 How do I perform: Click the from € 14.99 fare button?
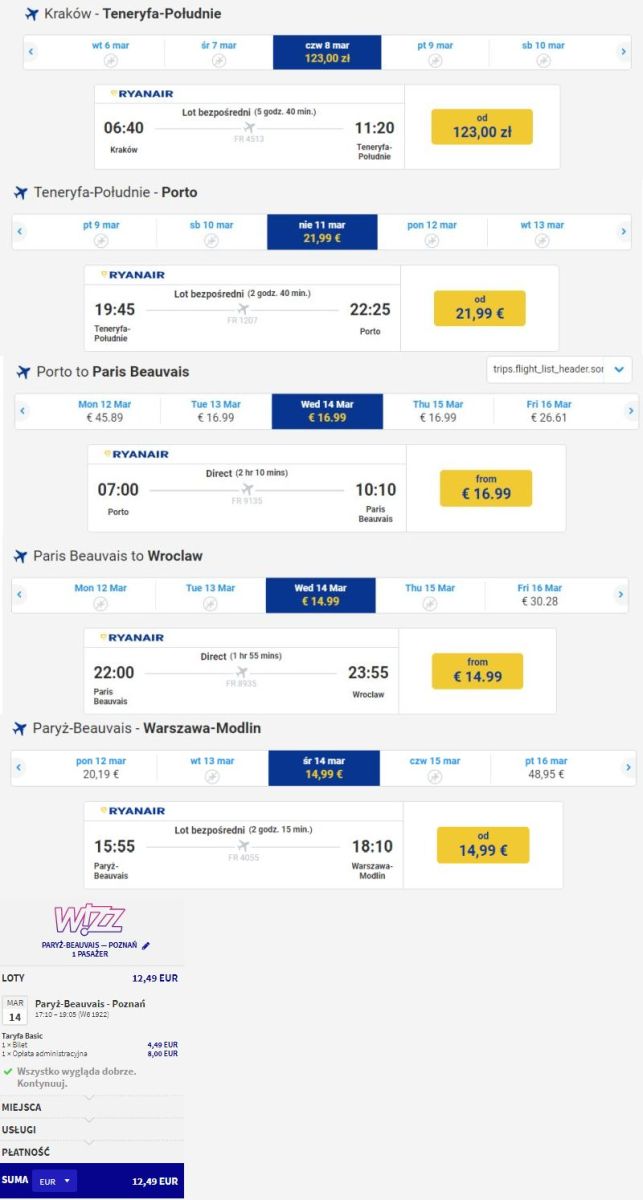478,671
